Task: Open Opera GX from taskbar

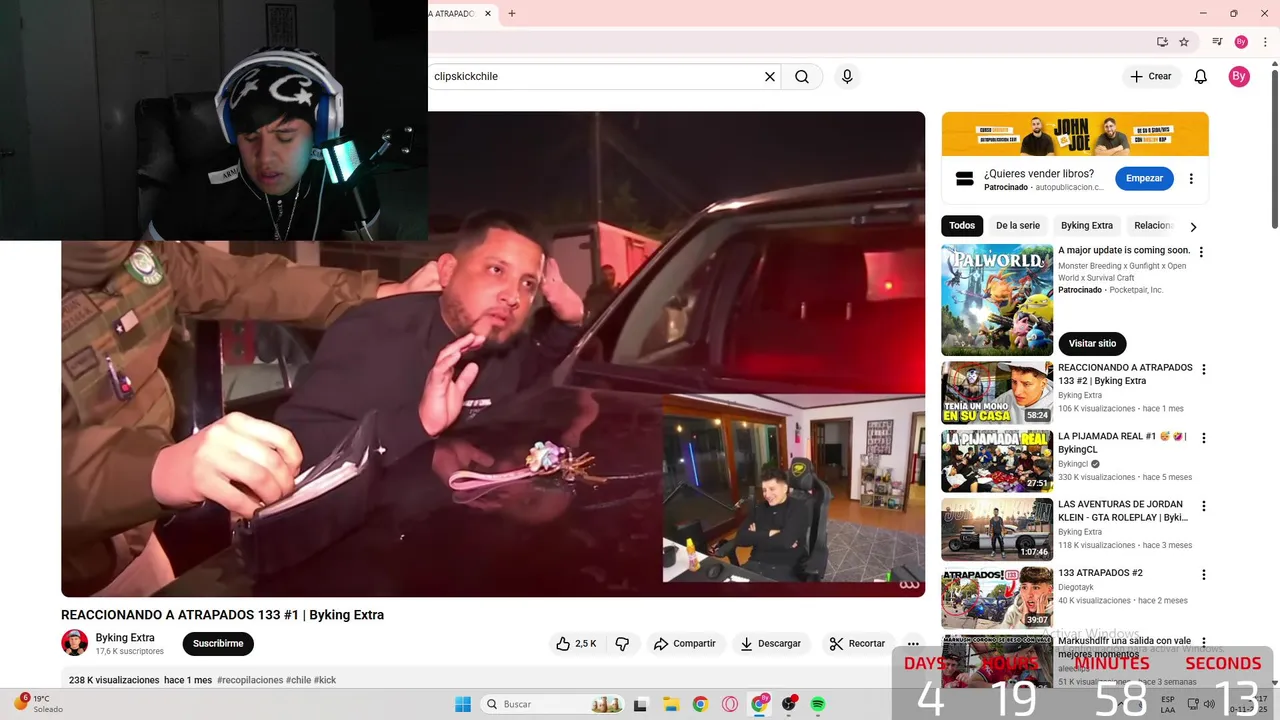Action: pyautogui.click(x=730, y=704)
